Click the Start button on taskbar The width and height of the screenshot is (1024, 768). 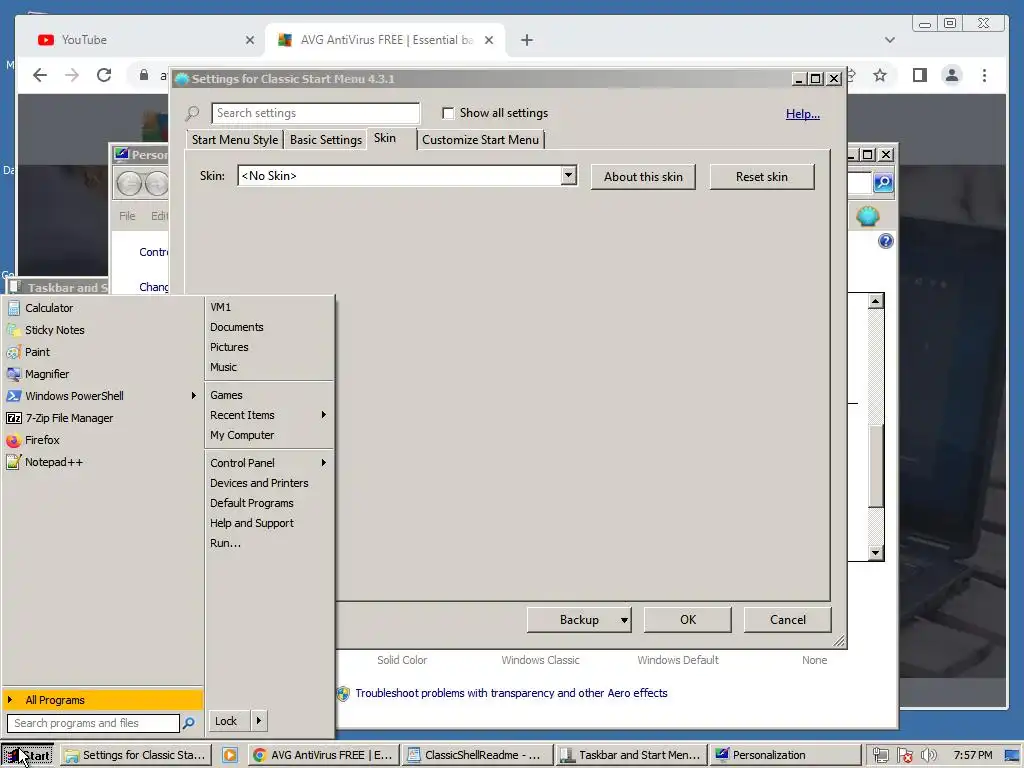click(27, 755)
